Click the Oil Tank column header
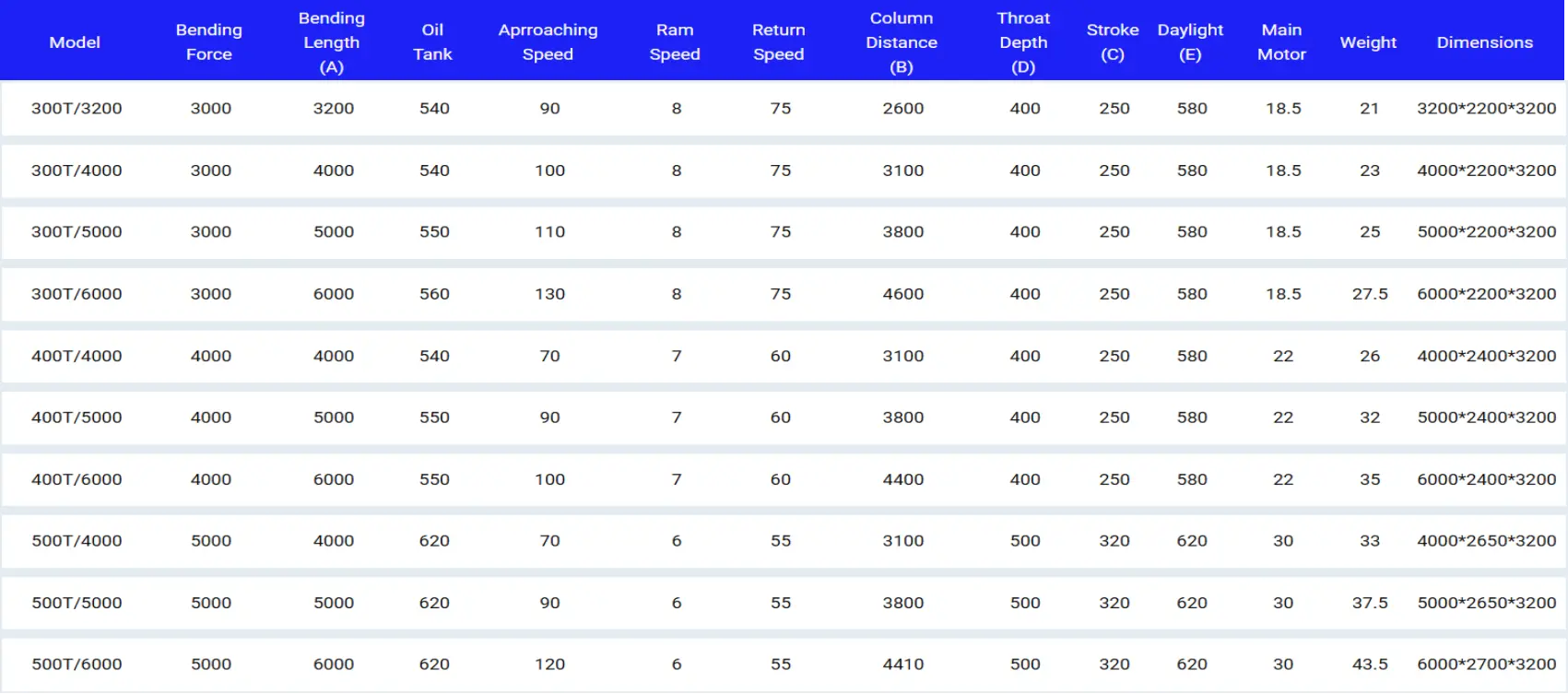Screen dimensions: 1568x694 coord(432,42)
